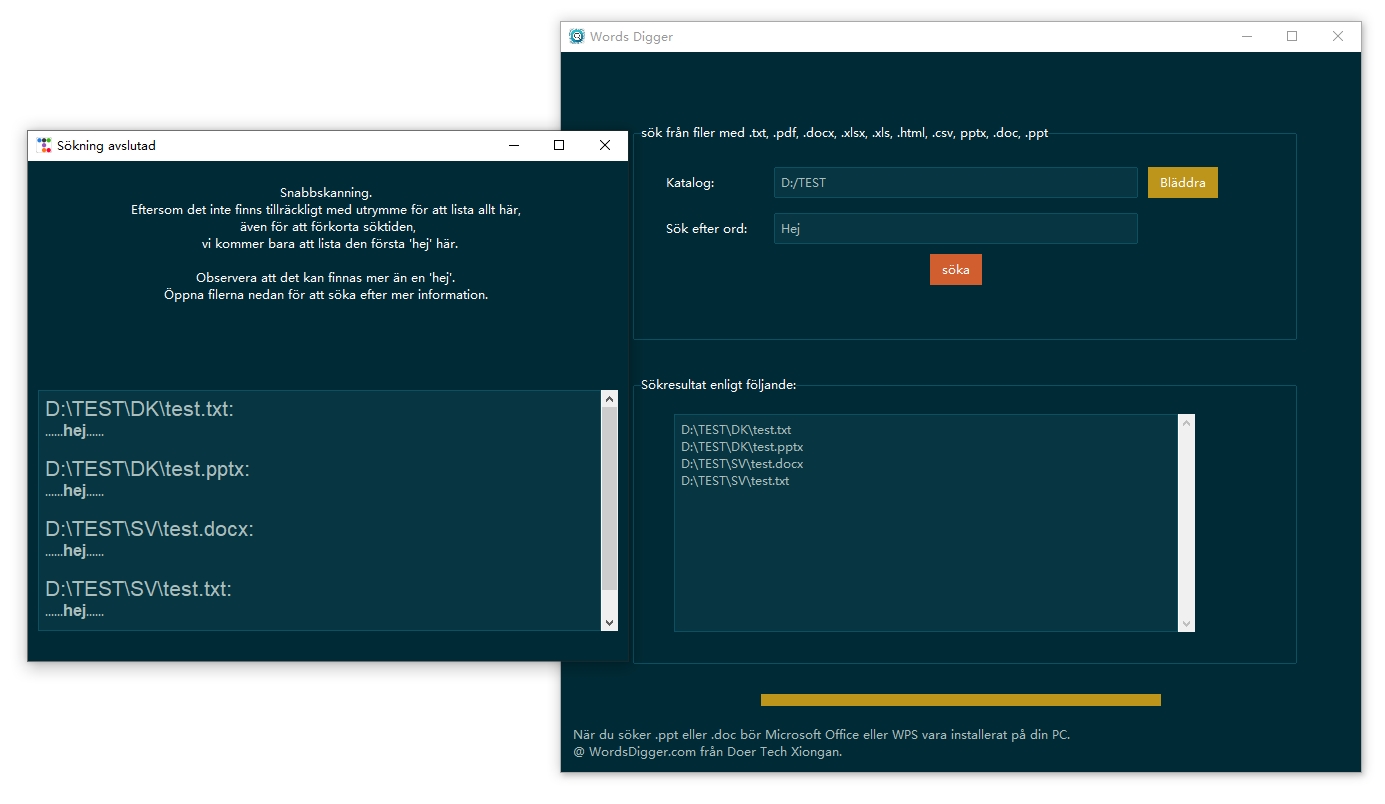Close the Sökning avslutad window

[604, 146]
